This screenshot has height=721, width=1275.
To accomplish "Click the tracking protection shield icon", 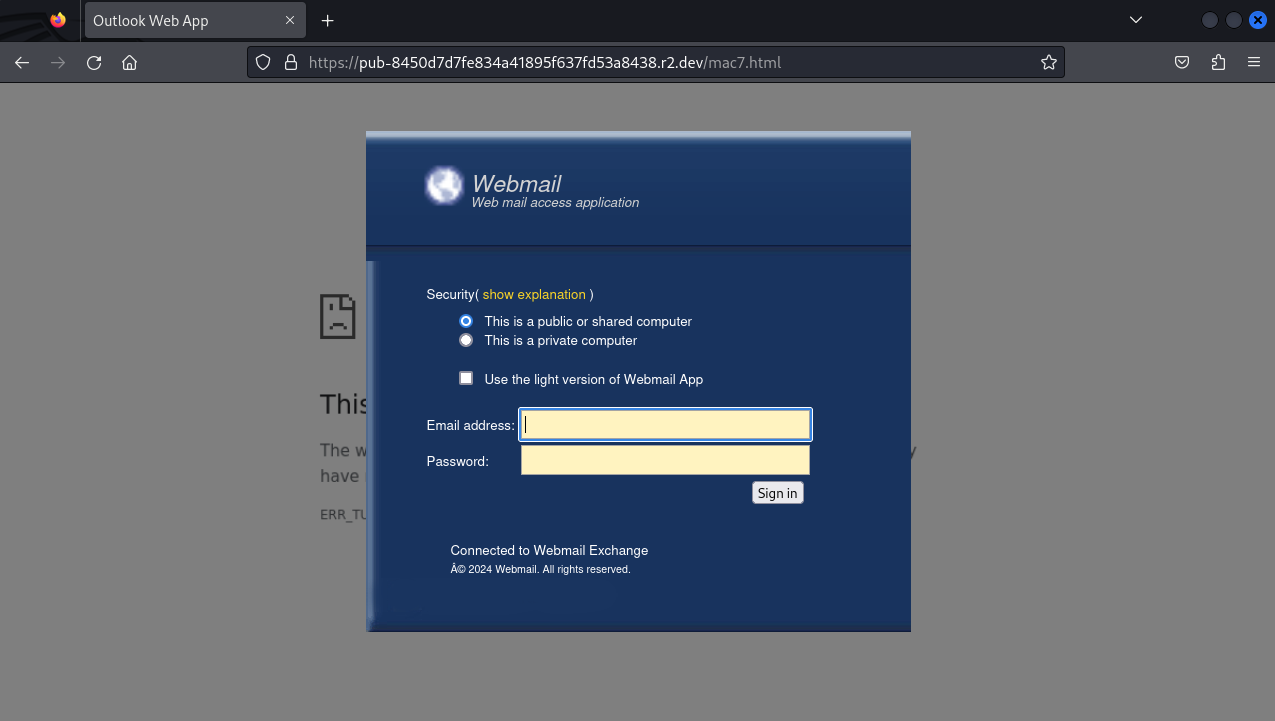I will 264,62.
